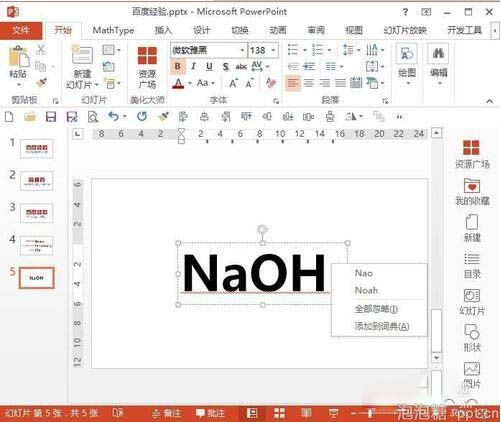The image size is (501, 422).
Task: Click the 备注 Notes button
Action: (167, 413)
